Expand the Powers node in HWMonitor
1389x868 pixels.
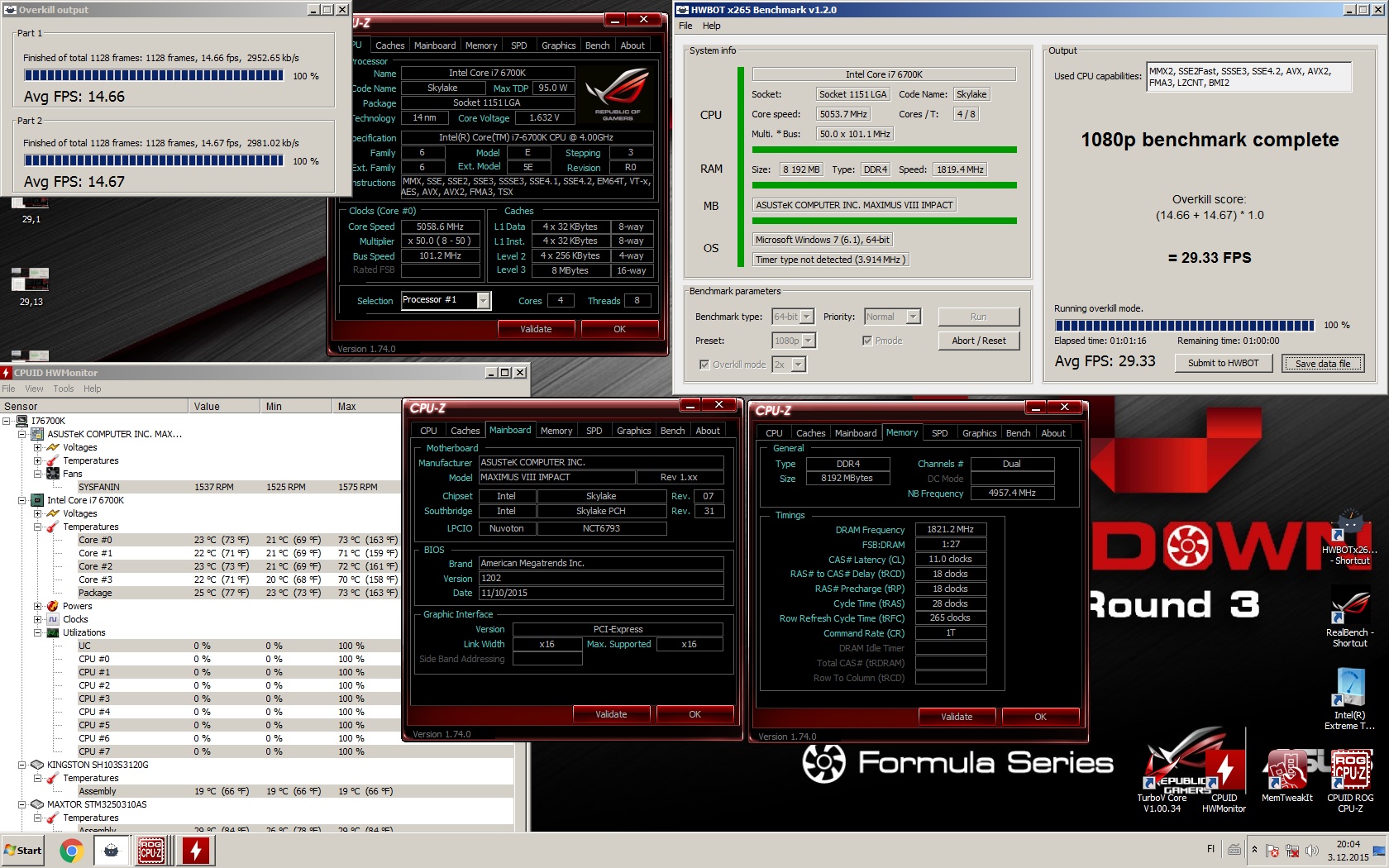tap(37, 606)
